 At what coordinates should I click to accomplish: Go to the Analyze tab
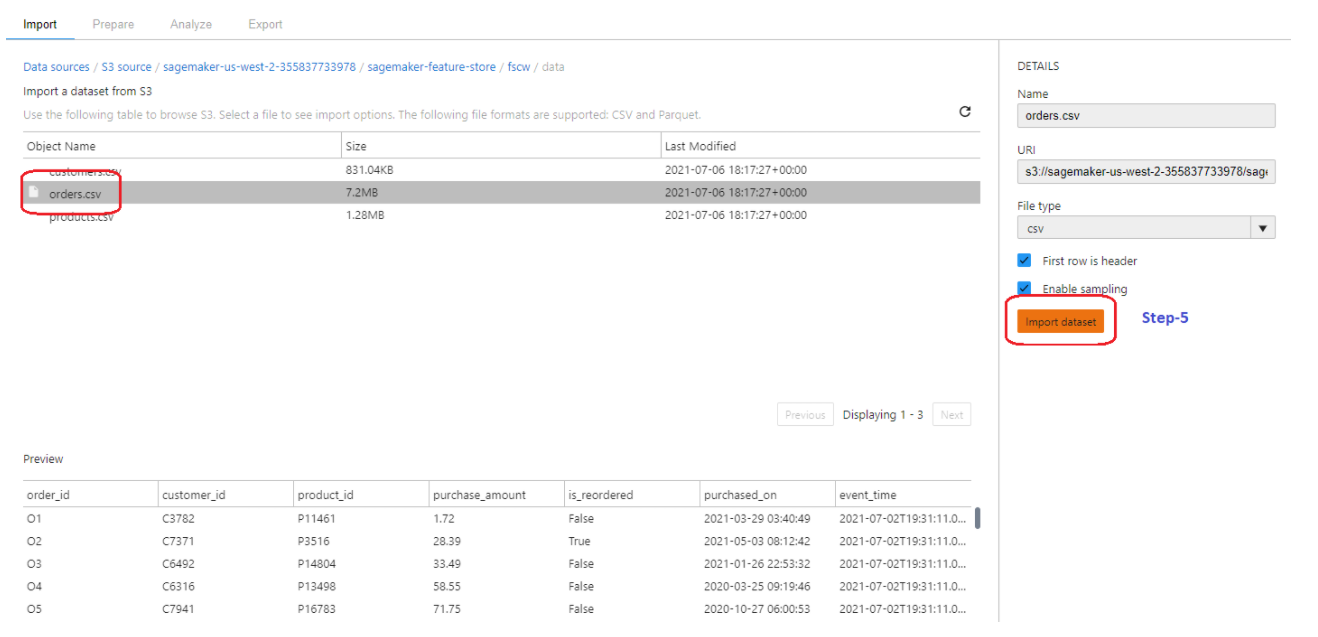coord(191,24)
